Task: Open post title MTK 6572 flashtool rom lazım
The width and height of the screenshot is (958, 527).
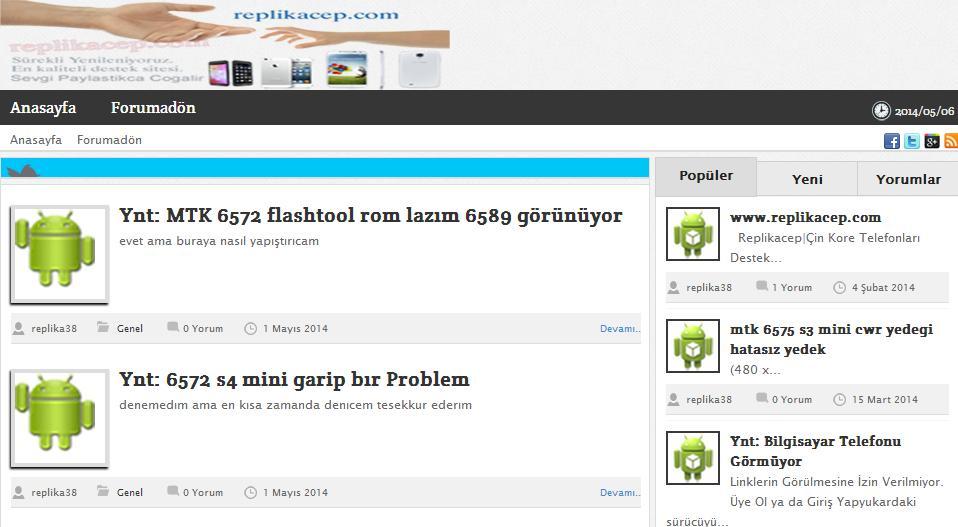Action: [x=370, y=216]
